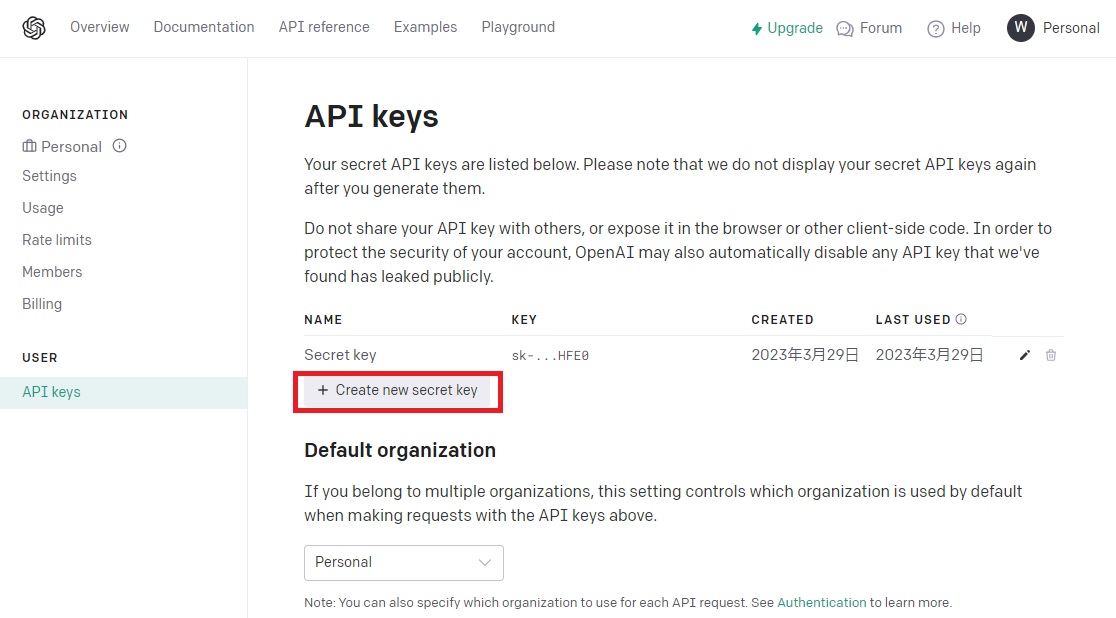Screen dimensions: 1116x618
Task: Click the chevron in the Personal selector
Action: click(485, 563)
